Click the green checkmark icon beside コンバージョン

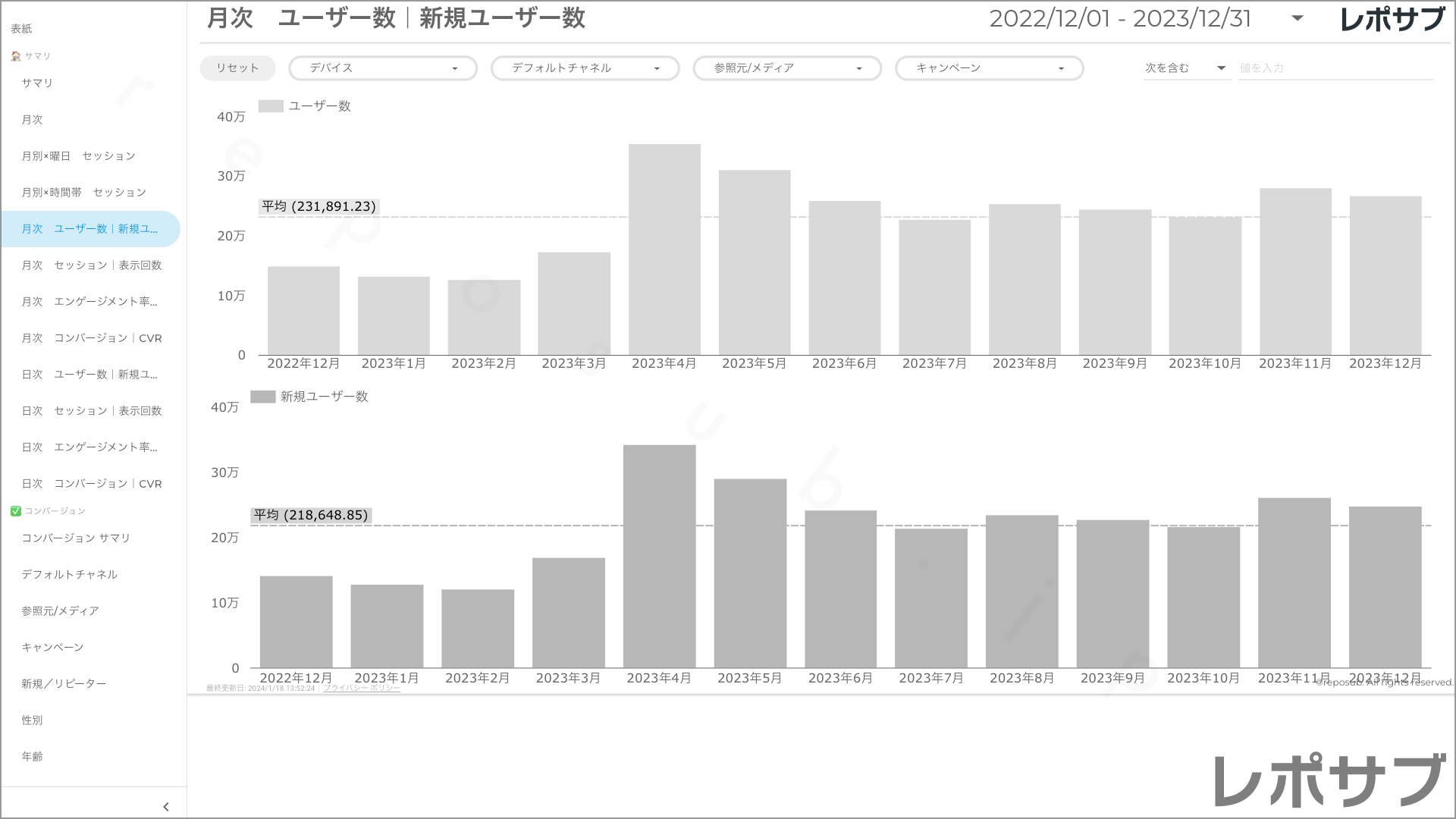pos(15,510)
